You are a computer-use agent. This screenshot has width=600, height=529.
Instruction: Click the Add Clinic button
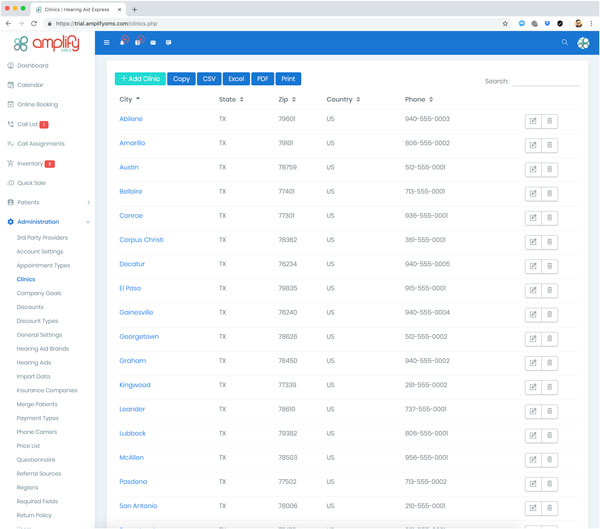[140, 78]
